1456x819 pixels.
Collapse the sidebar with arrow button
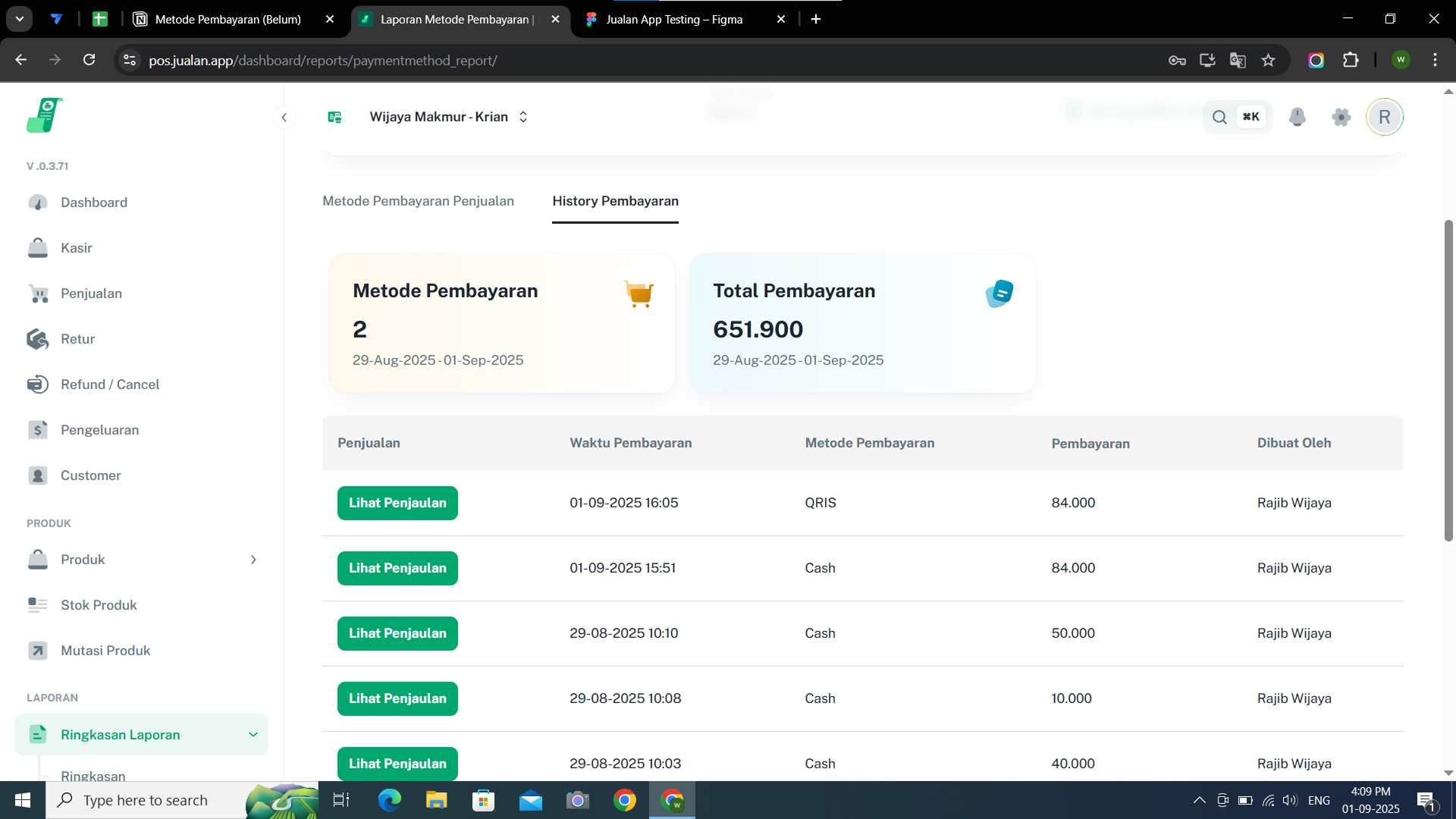coord(284,117)
